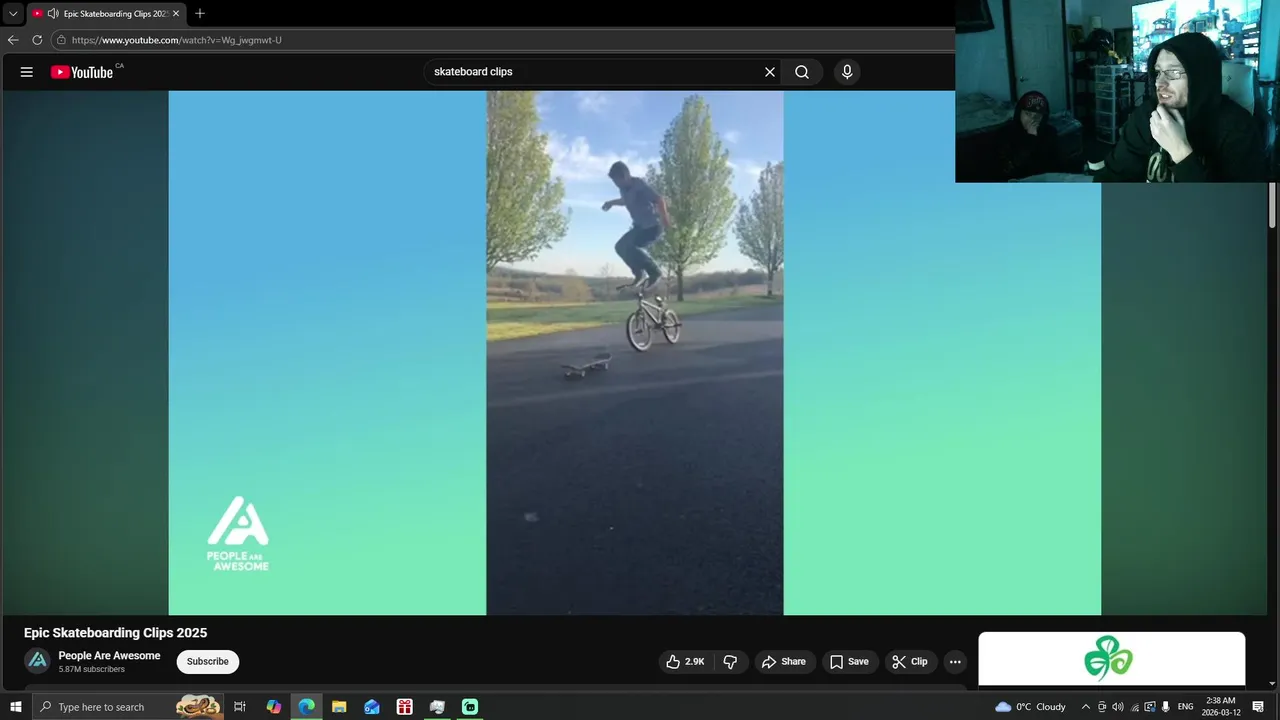Dislike the video with thumbs-down
This screenshot has height=720, width=1280.
[x=731, y=661]
